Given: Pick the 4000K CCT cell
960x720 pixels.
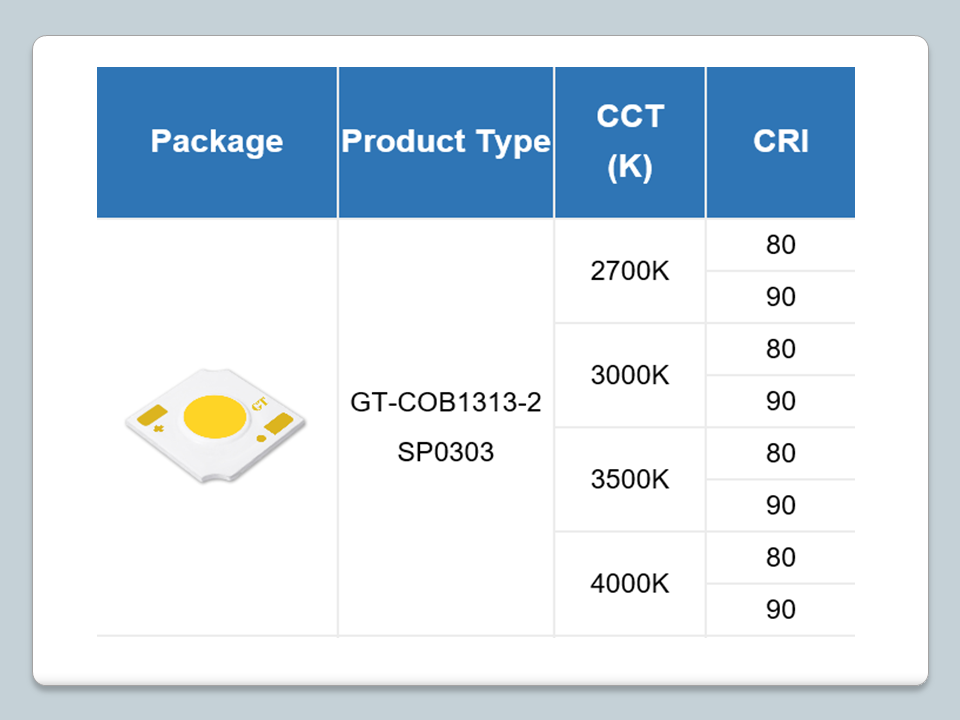Looking at the screenshot, I should [x=630, y=584].
